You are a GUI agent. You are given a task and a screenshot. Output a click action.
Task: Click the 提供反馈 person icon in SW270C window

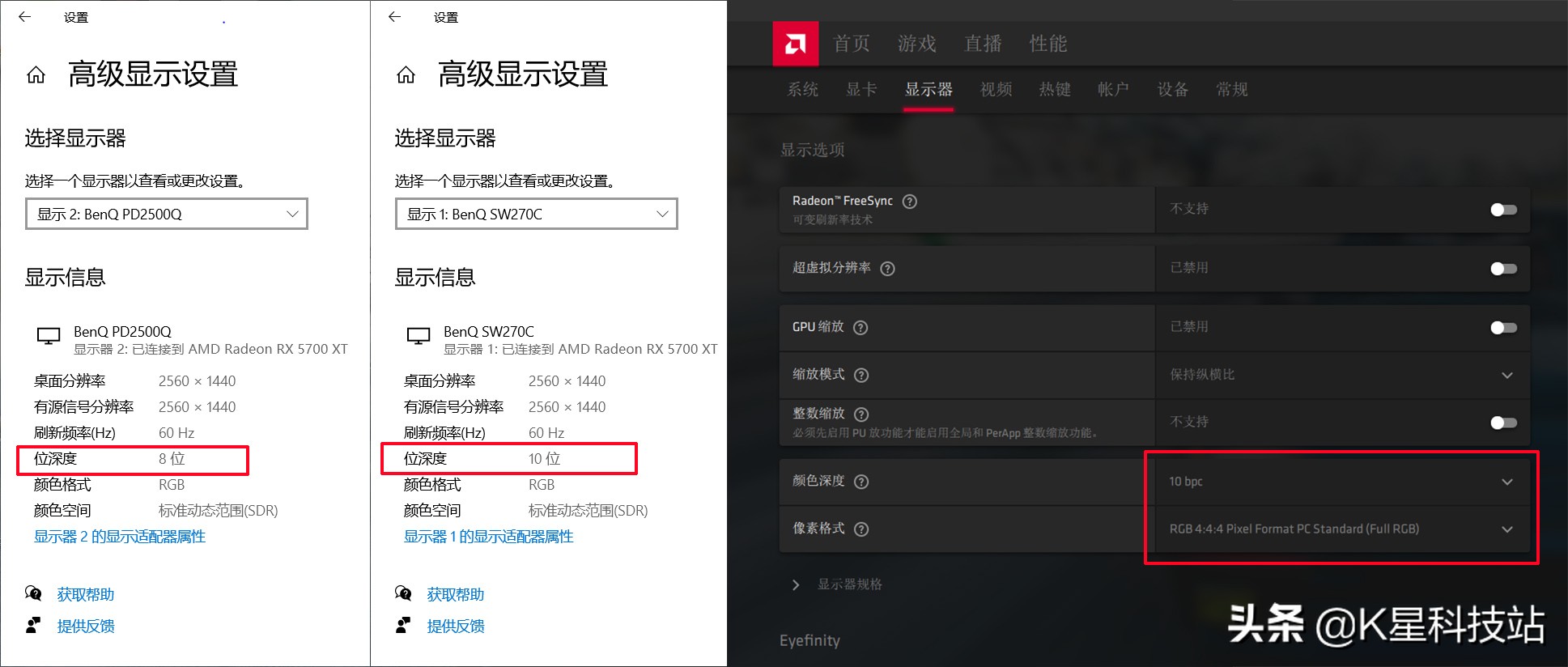point(403,625)
